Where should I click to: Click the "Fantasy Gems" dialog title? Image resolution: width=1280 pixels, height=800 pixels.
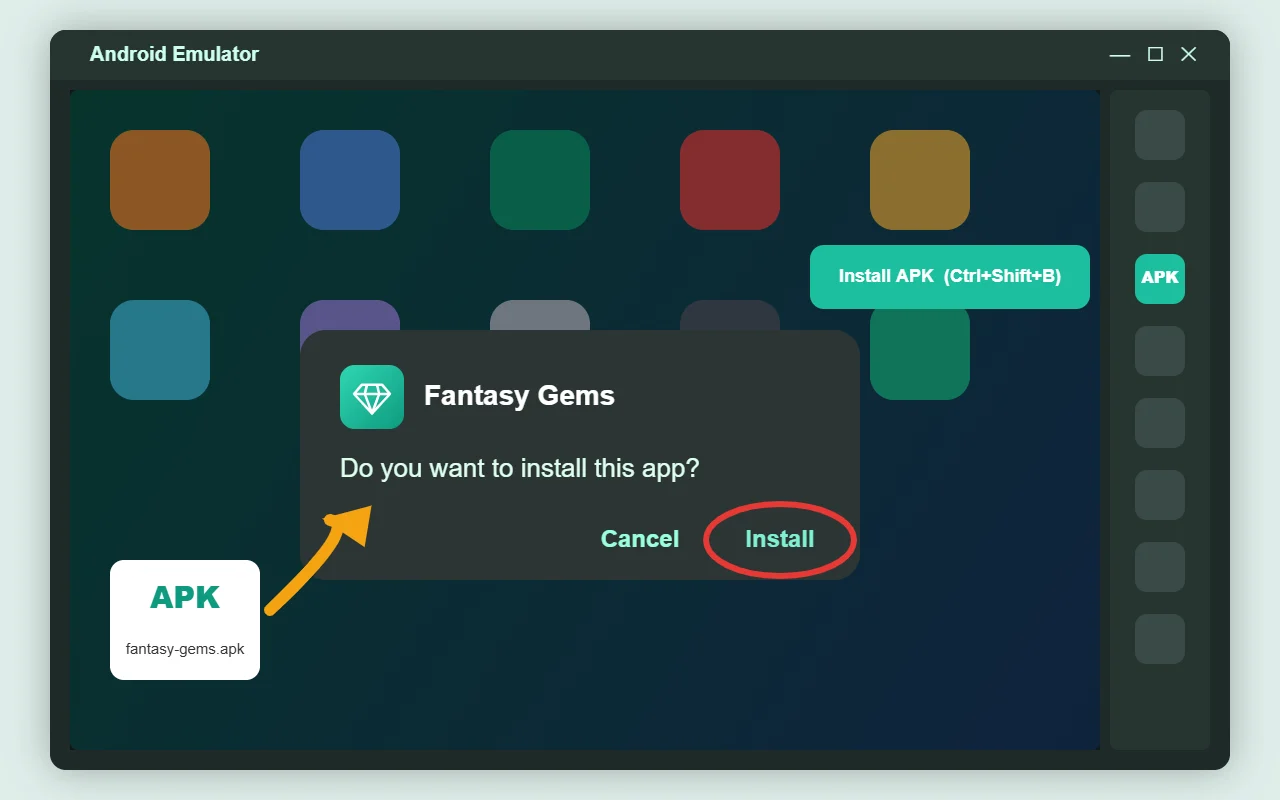pos(519,396)
